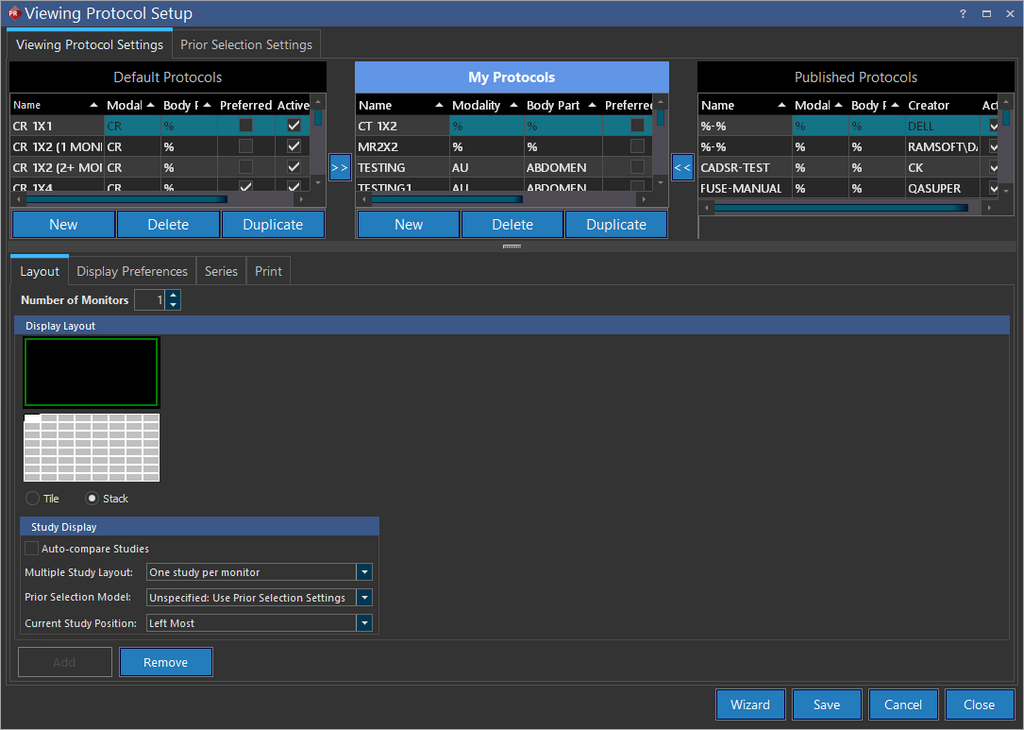Expand the Prior Selection Model dropdown
Image resolution: width=1024 pixels, height=730 pixels.
coord(364,597)
